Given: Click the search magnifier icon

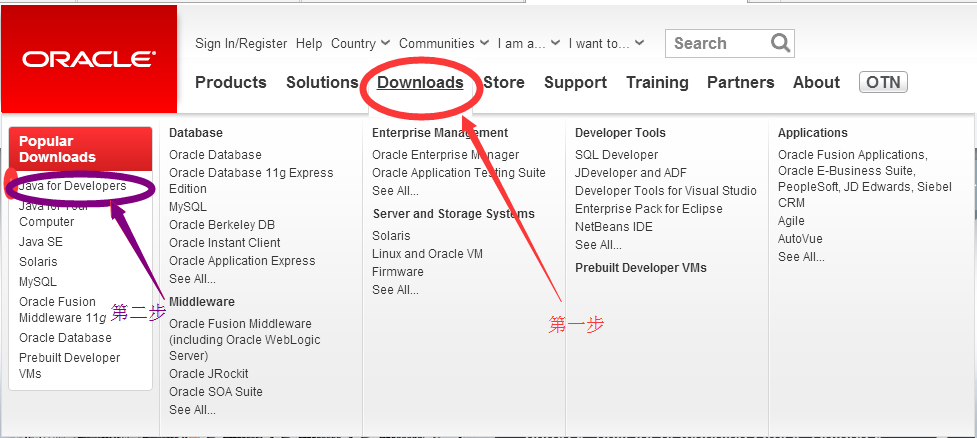Looking at the screenshot, I should (x=779, y=43).
